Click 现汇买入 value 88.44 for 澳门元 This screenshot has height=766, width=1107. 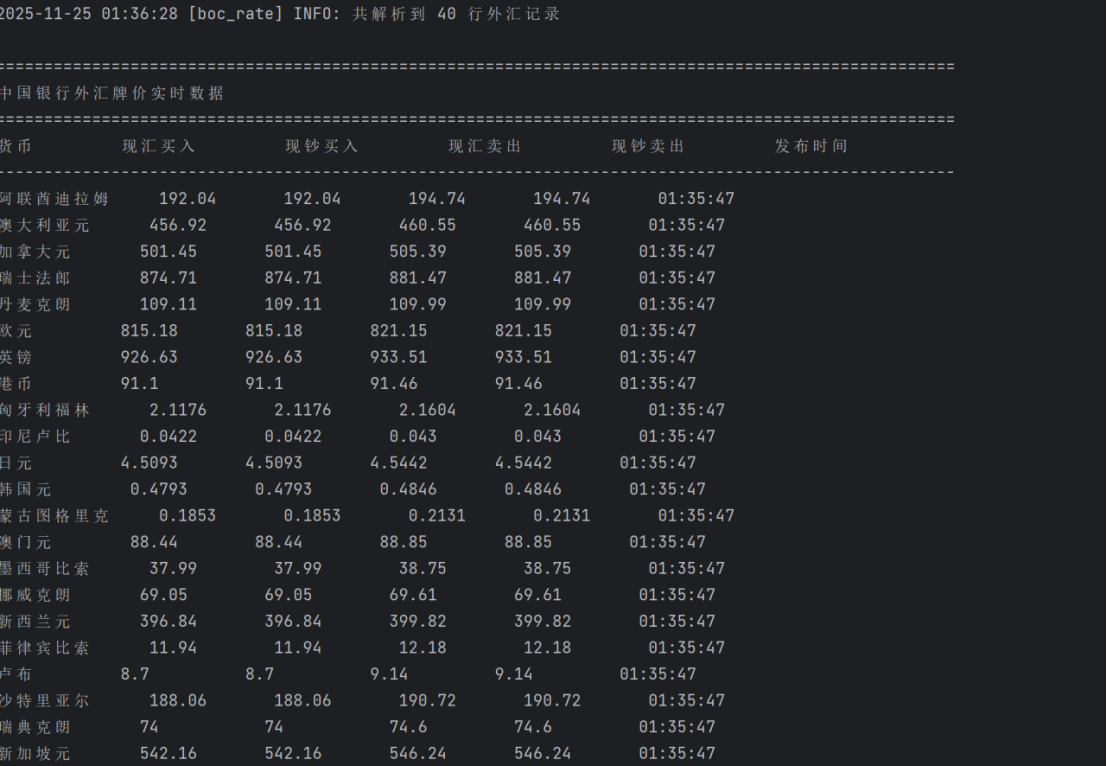(154, 542)
